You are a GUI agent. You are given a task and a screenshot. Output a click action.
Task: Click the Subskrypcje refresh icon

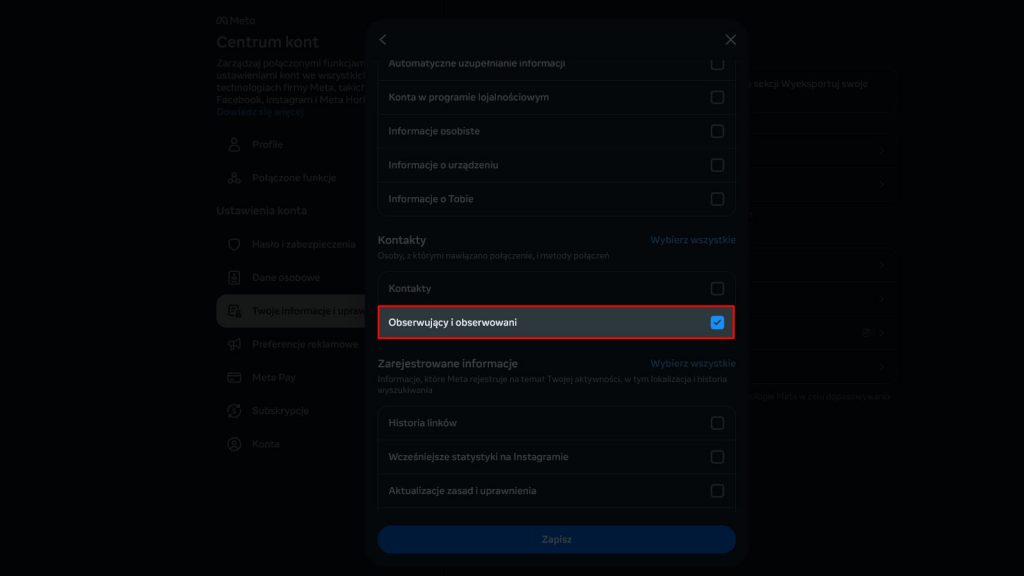(x=234, y=411)
